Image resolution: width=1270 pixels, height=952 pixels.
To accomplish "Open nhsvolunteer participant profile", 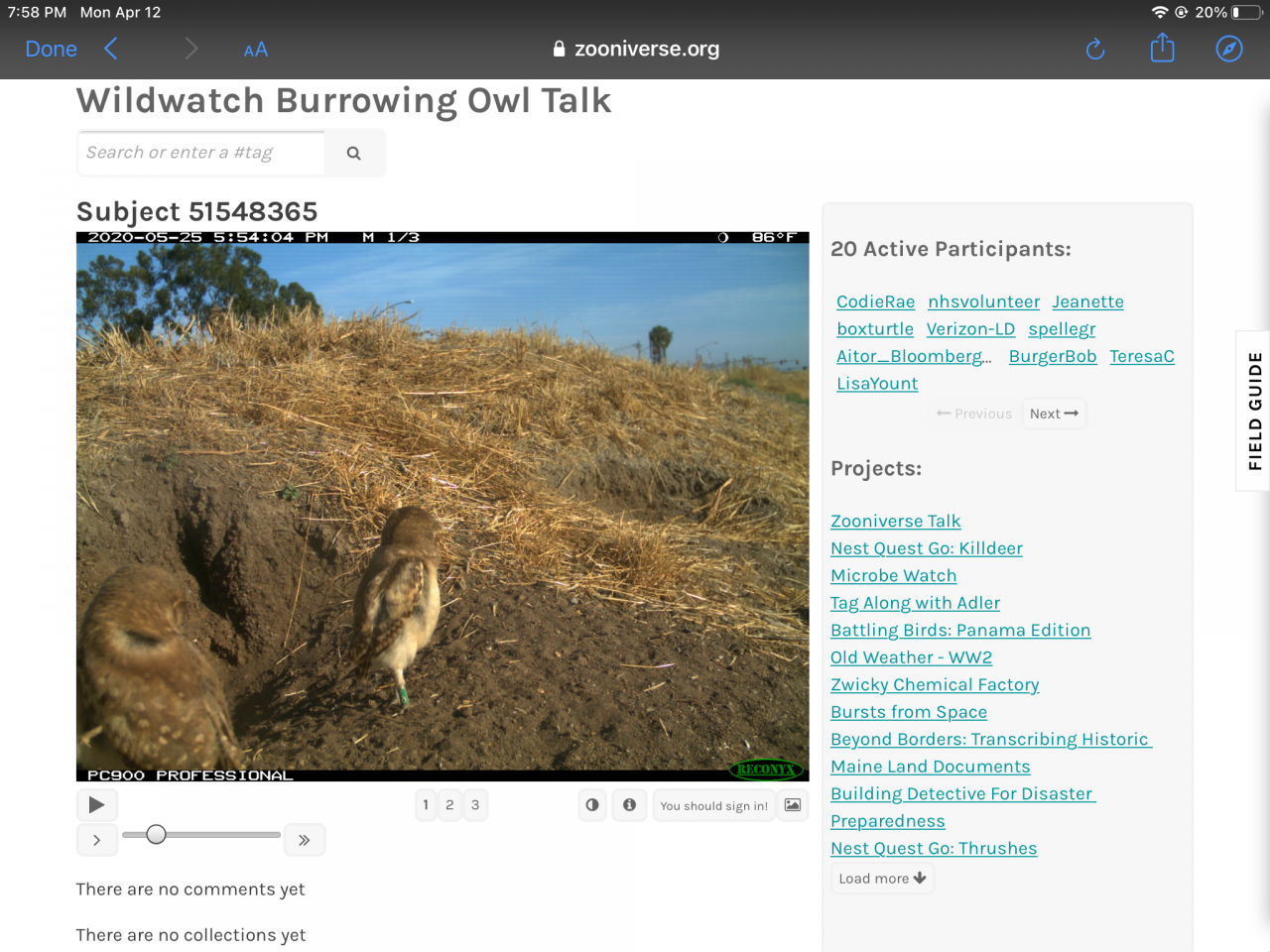I will pos(983,302).
